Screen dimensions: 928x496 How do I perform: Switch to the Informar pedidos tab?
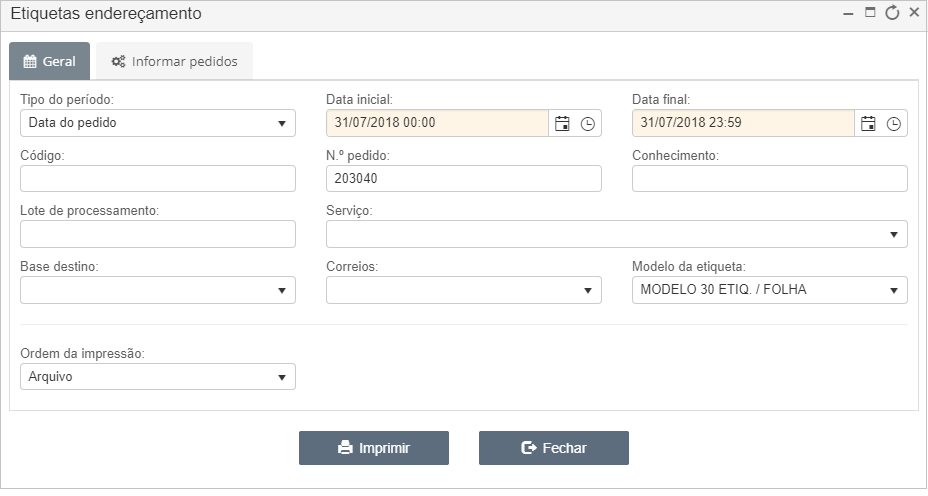[175, 61]
